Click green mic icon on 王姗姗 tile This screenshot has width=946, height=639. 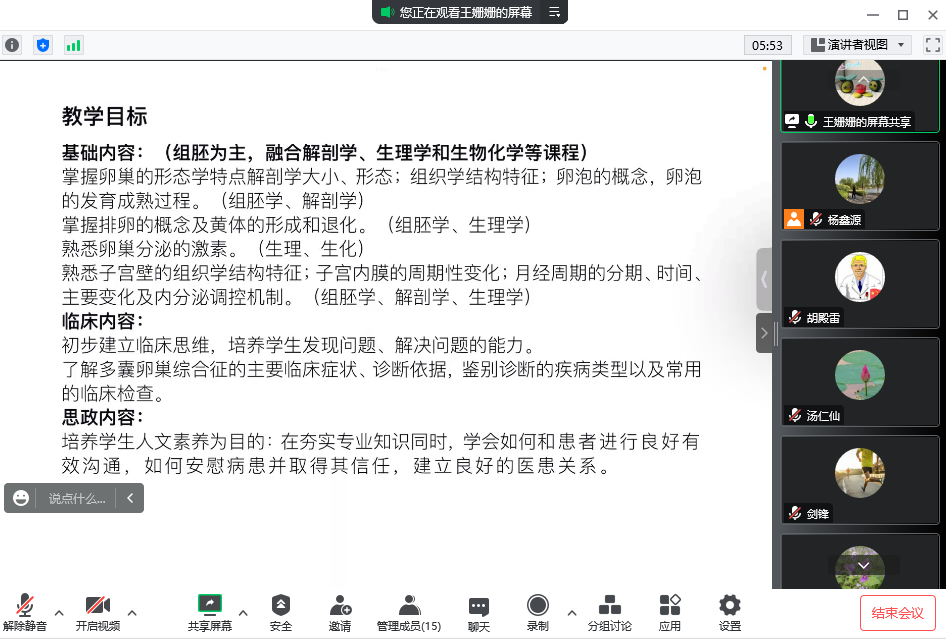(x=811, y=121)
